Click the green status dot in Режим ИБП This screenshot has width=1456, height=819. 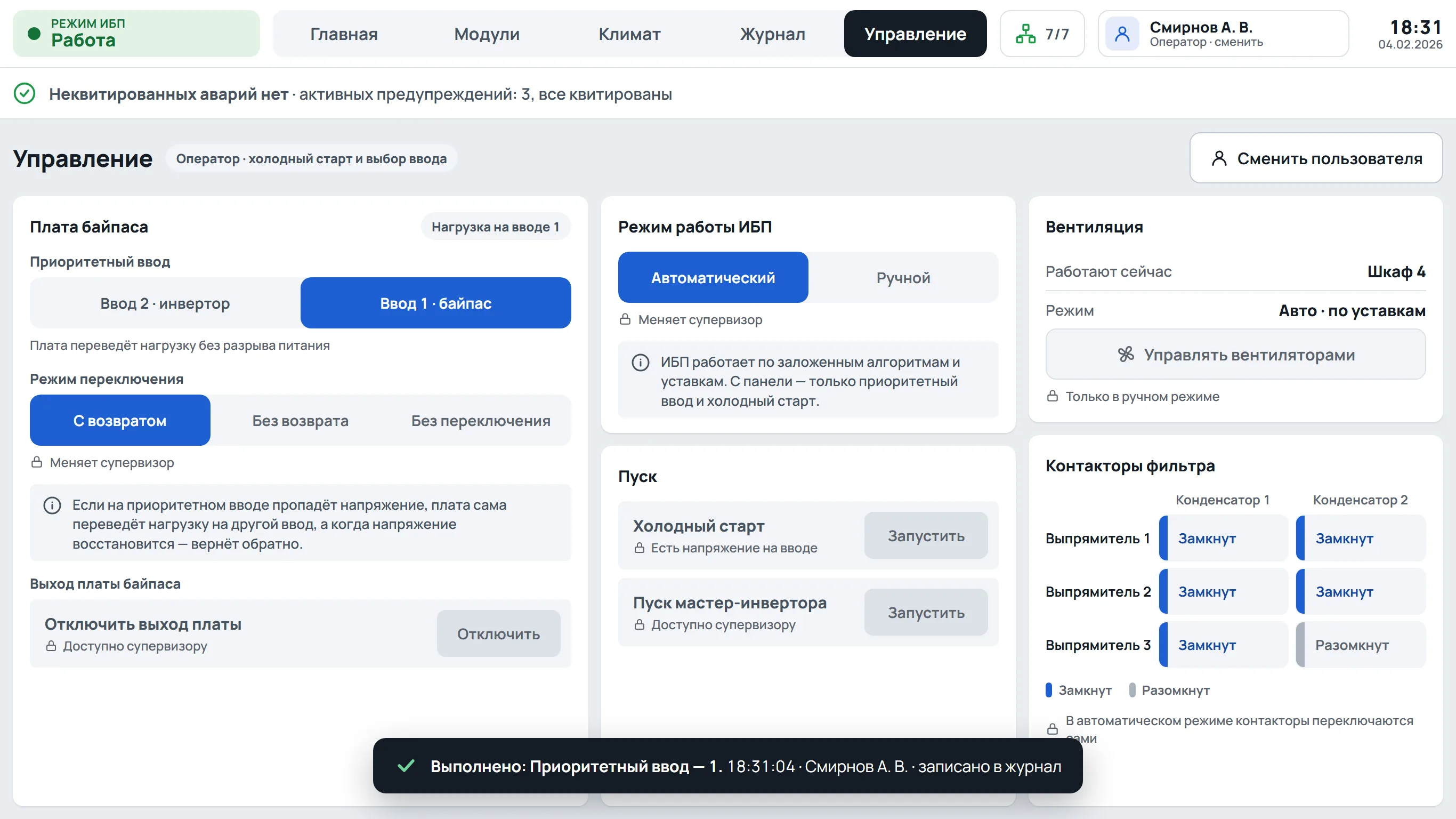coord(34,34)
